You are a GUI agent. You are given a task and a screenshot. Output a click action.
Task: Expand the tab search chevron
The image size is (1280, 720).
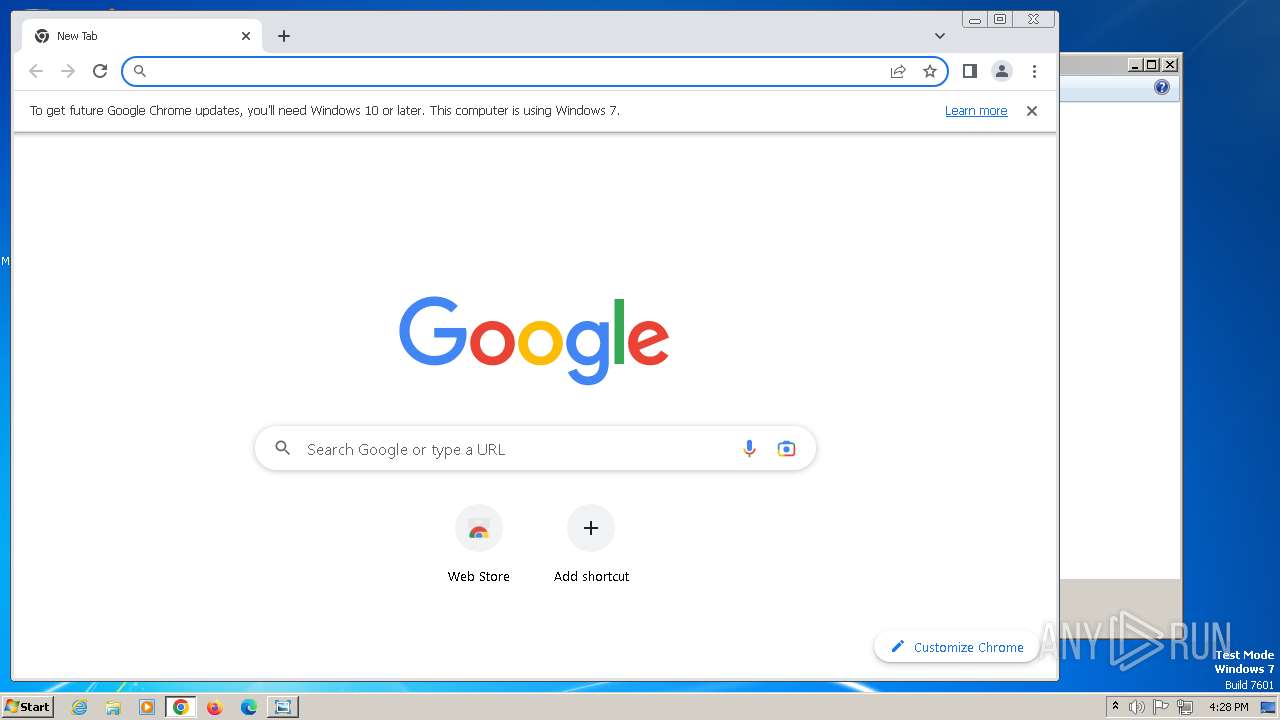940,36
